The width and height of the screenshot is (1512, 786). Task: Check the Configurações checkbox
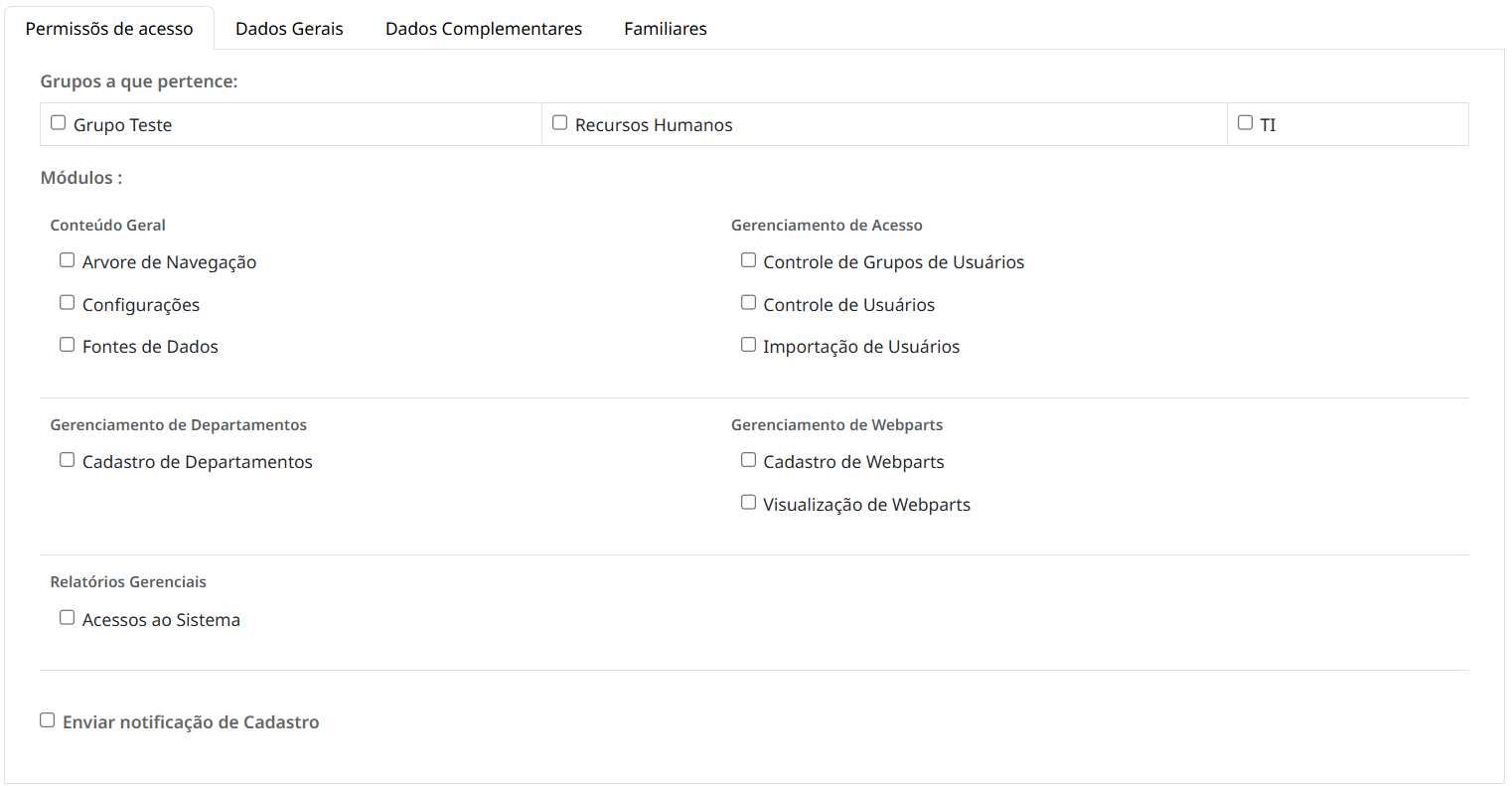tap(68, 303)
